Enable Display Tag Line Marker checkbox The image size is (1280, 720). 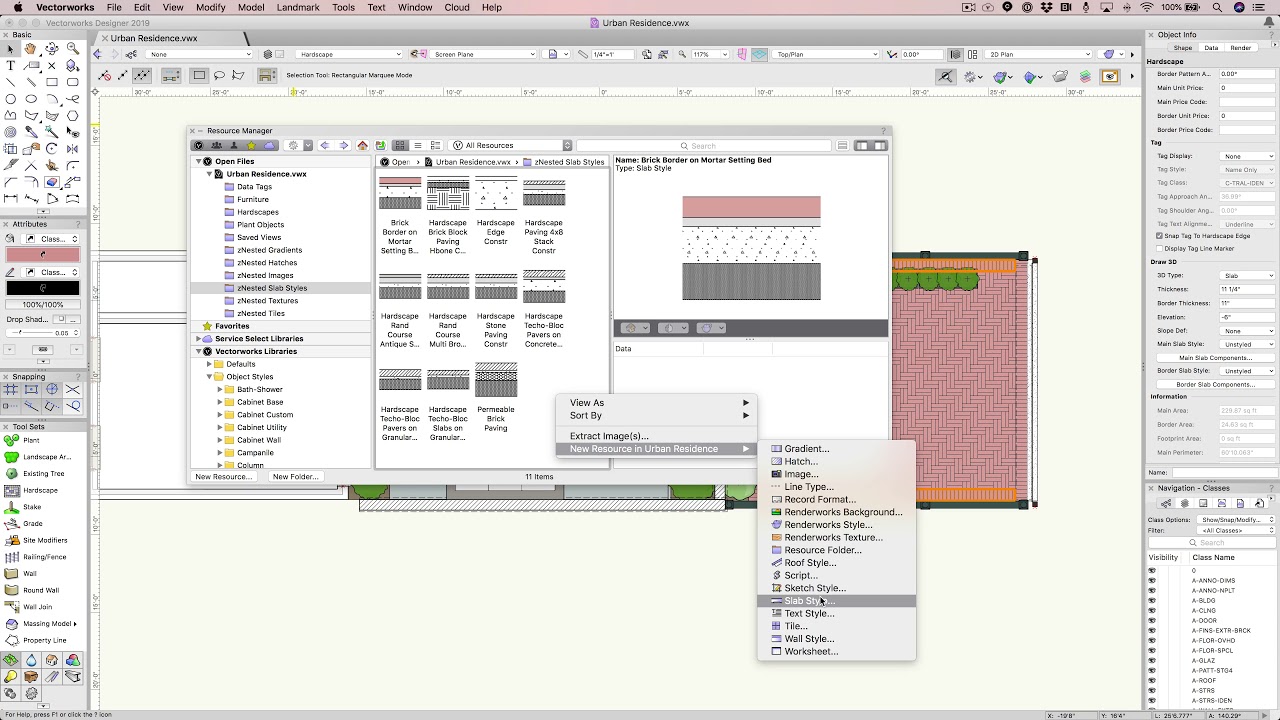click(1159, 248)
